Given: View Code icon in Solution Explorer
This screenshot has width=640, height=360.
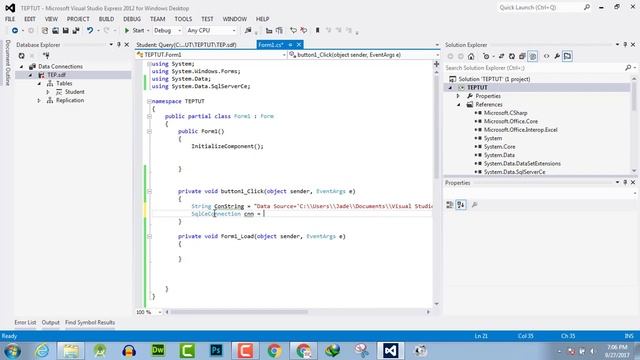Looking at the screenshot, I should [x=547, y=56].
